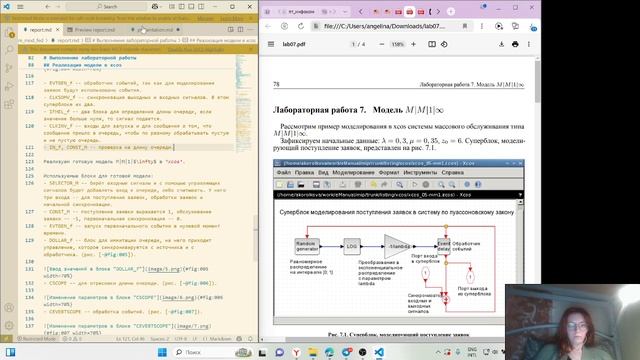This screenshot has height=360, width=640.
Task: Open editor More Actions ellipsis
Action: pyautogui.click(x=250, y=29)
